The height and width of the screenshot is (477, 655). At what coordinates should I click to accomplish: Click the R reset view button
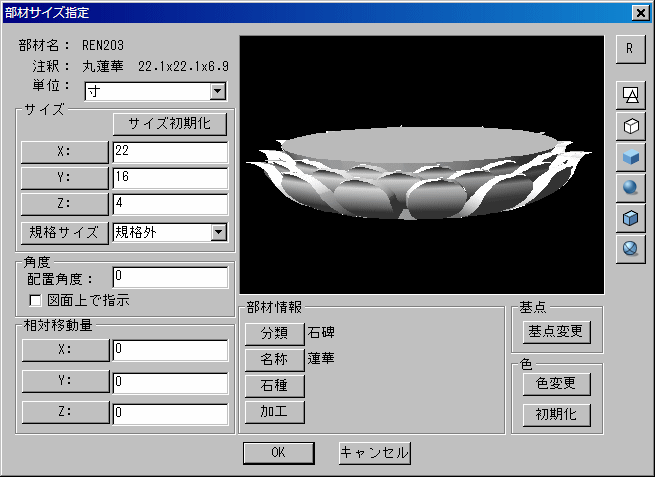pos(630,49)
